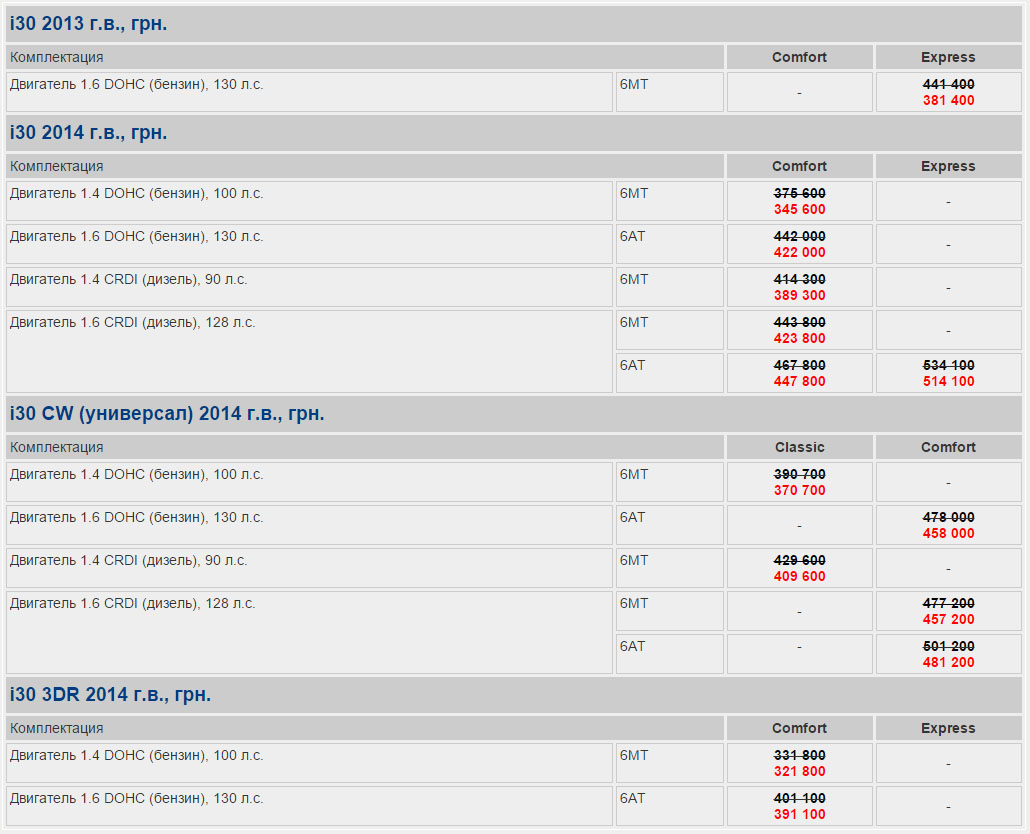The image size is (1030, 834).
Task: Click the "i30 CW (универсал) 2014" heading
Action: click(x=167, y=414)
